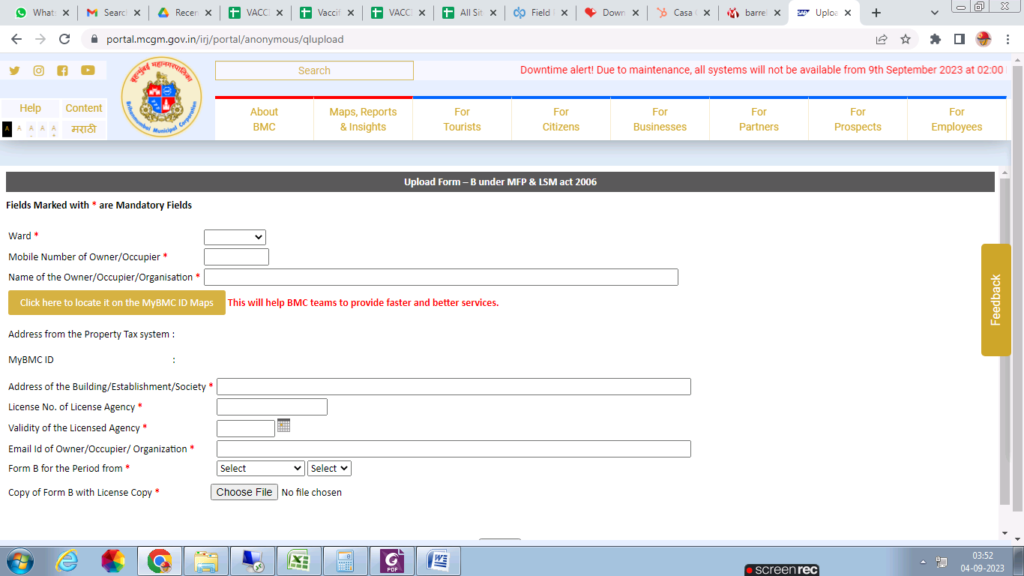
Task: Open the Ward dropdown
Action: pos(234,237)
